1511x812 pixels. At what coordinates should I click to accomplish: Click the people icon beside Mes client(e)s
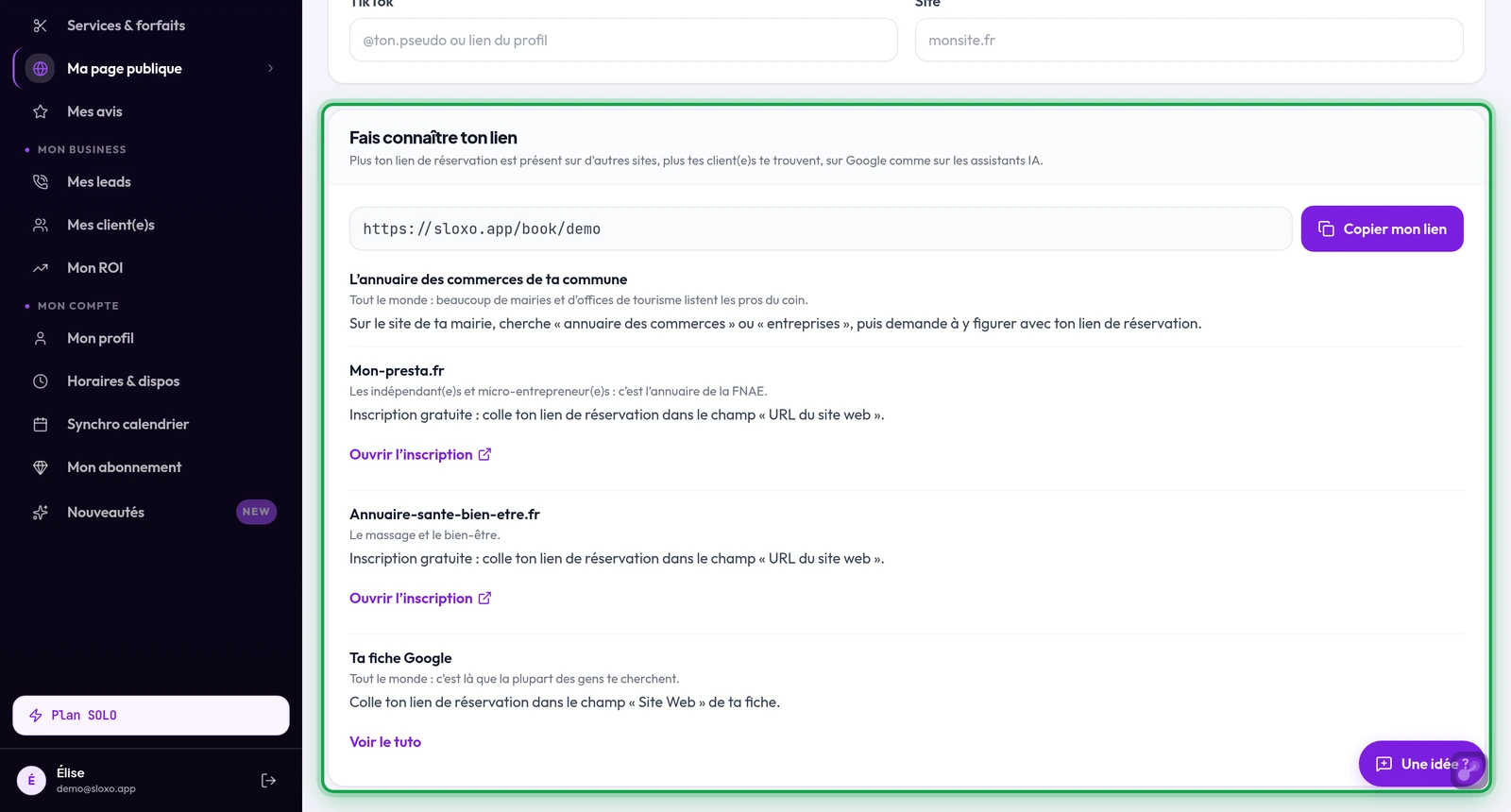[x=41, y=225]
